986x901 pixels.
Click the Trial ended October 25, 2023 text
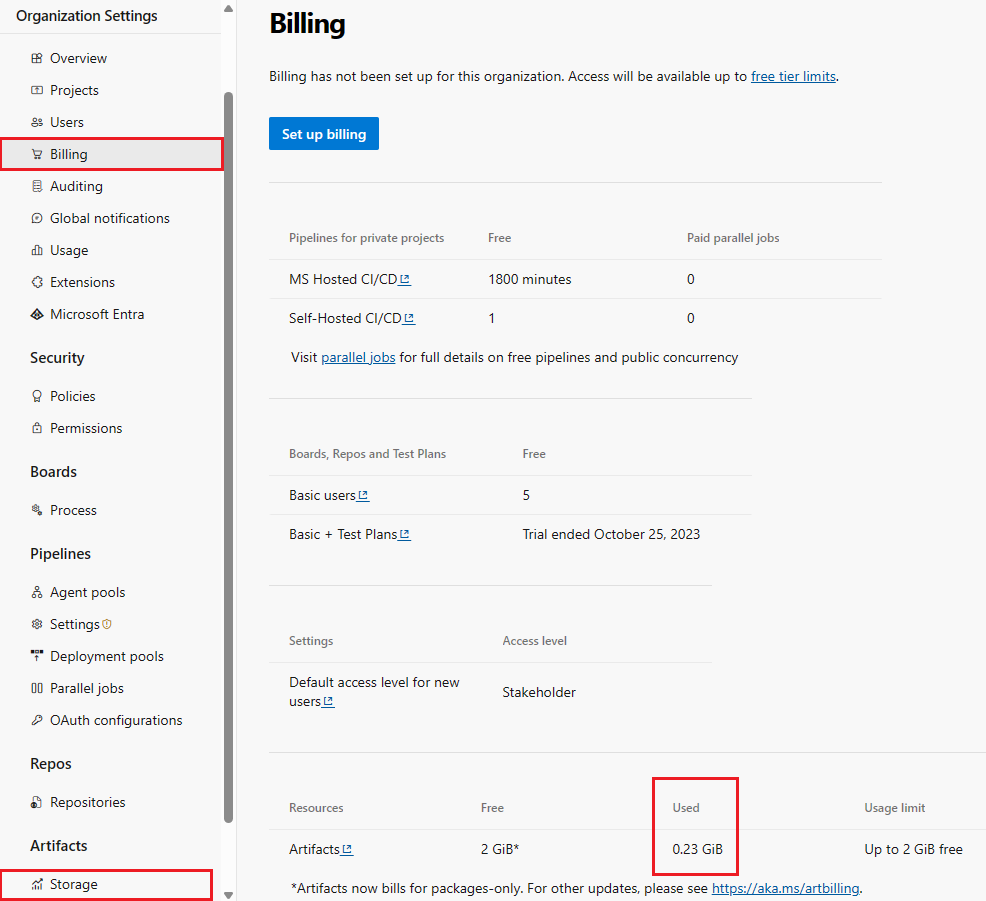pyautogui.click(x=611, y=535)
